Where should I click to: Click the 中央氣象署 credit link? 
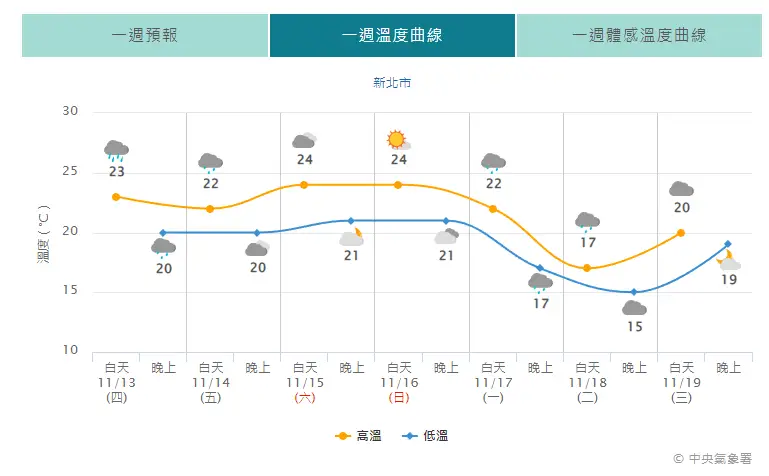point(719,458)
